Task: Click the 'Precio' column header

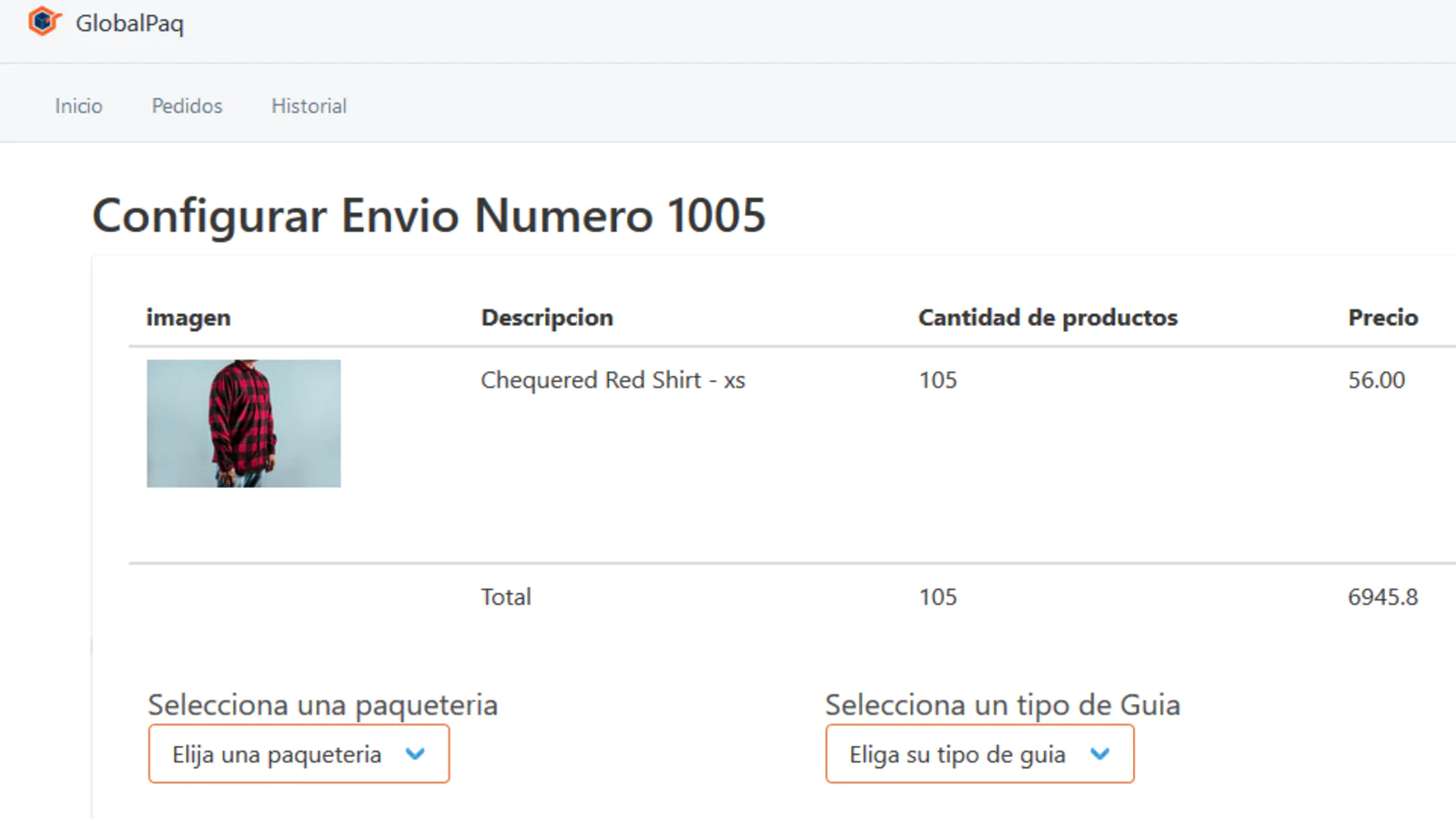Action: (x=1382, y=318)
